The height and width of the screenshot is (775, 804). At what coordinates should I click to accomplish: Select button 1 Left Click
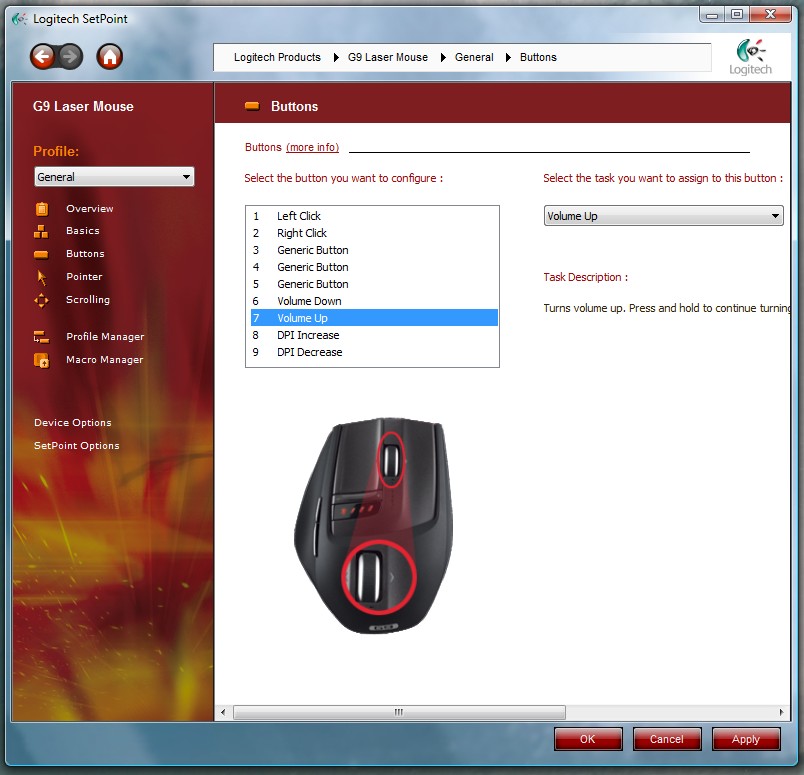374,216
